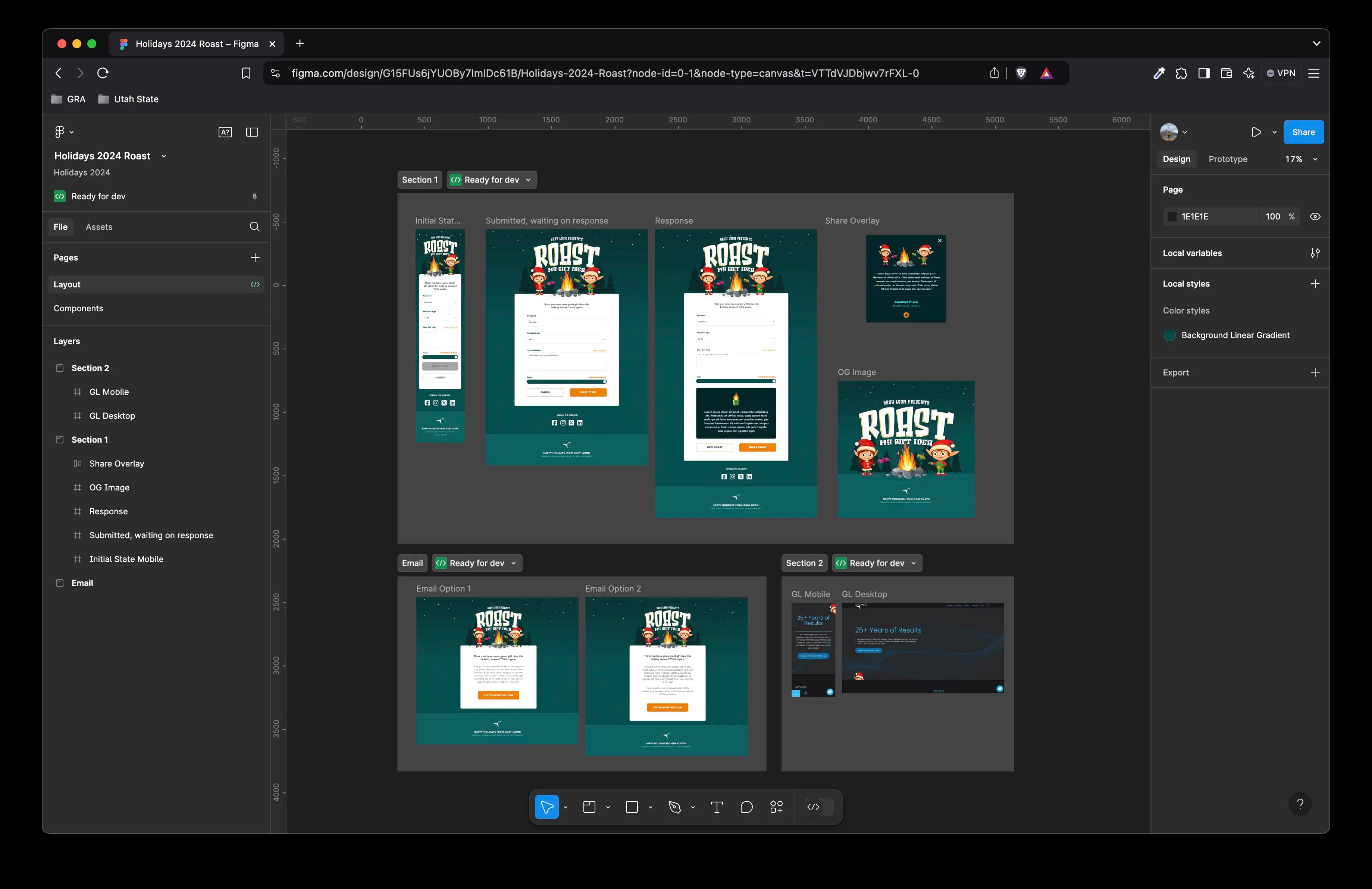Switch to the Prototype tab

1228,159
